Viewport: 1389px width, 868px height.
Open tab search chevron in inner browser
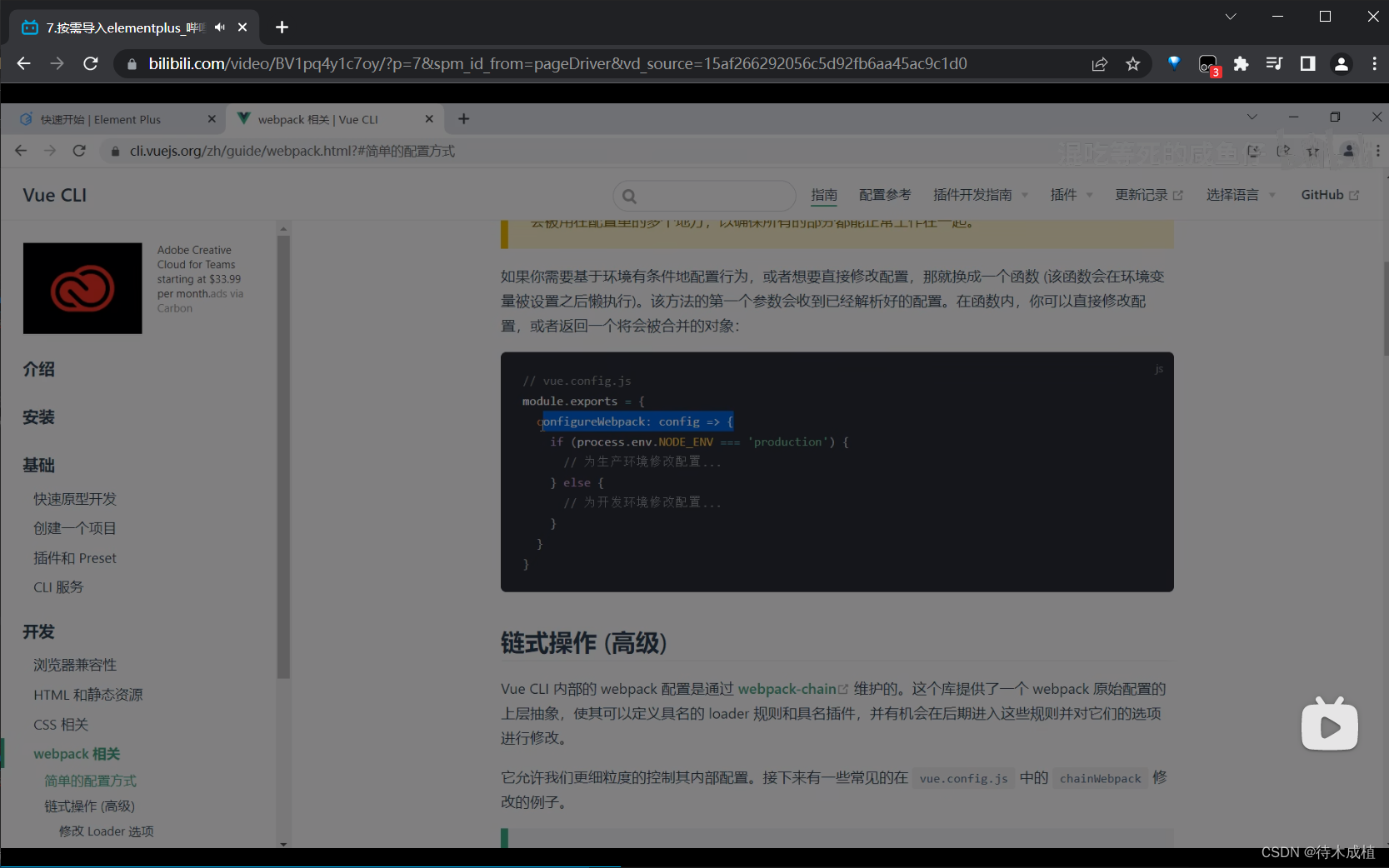(1252, 117)
